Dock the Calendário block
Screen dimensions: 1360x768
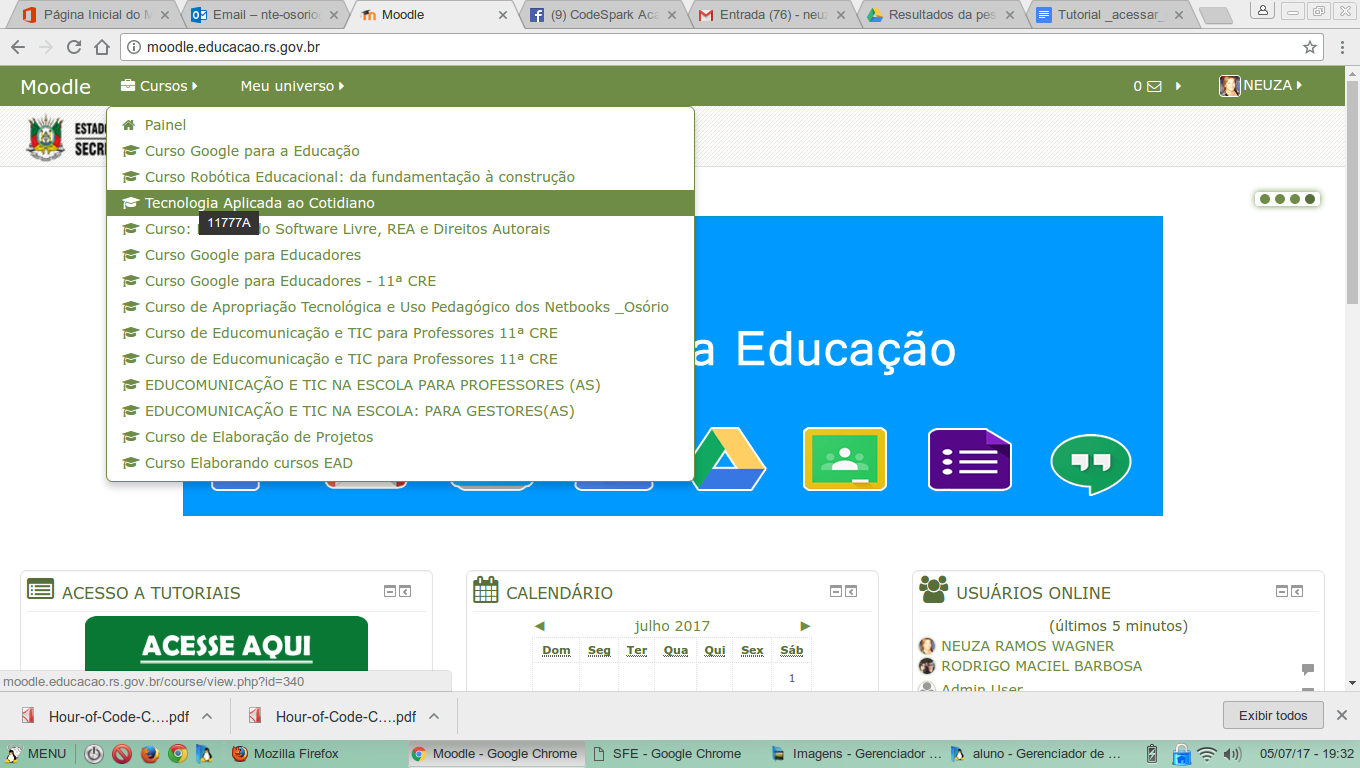(x=851, y=592)
